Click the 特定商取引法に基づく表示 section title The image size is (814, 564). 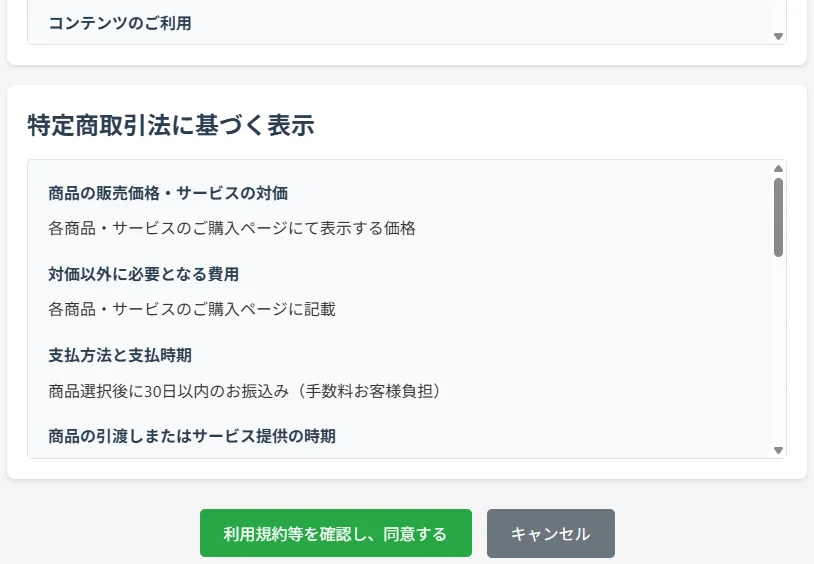tap(171, 125)
